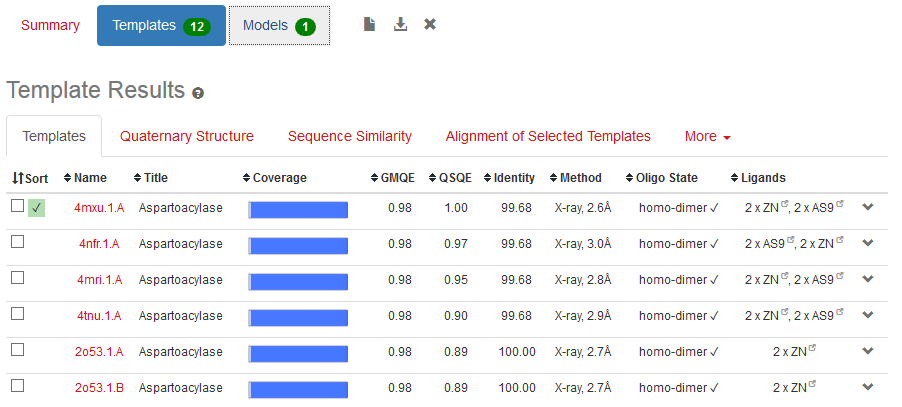Image resolution: width=902 pixels, height=407 pixels.
Task: Click the X delete icon in toolbar
Action: click(x=430, y=24)
